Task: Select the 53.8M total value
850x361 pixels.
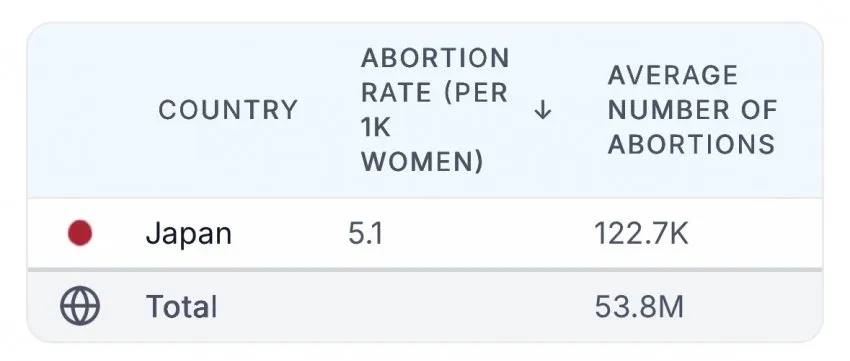Action: (x=639, y=306)
